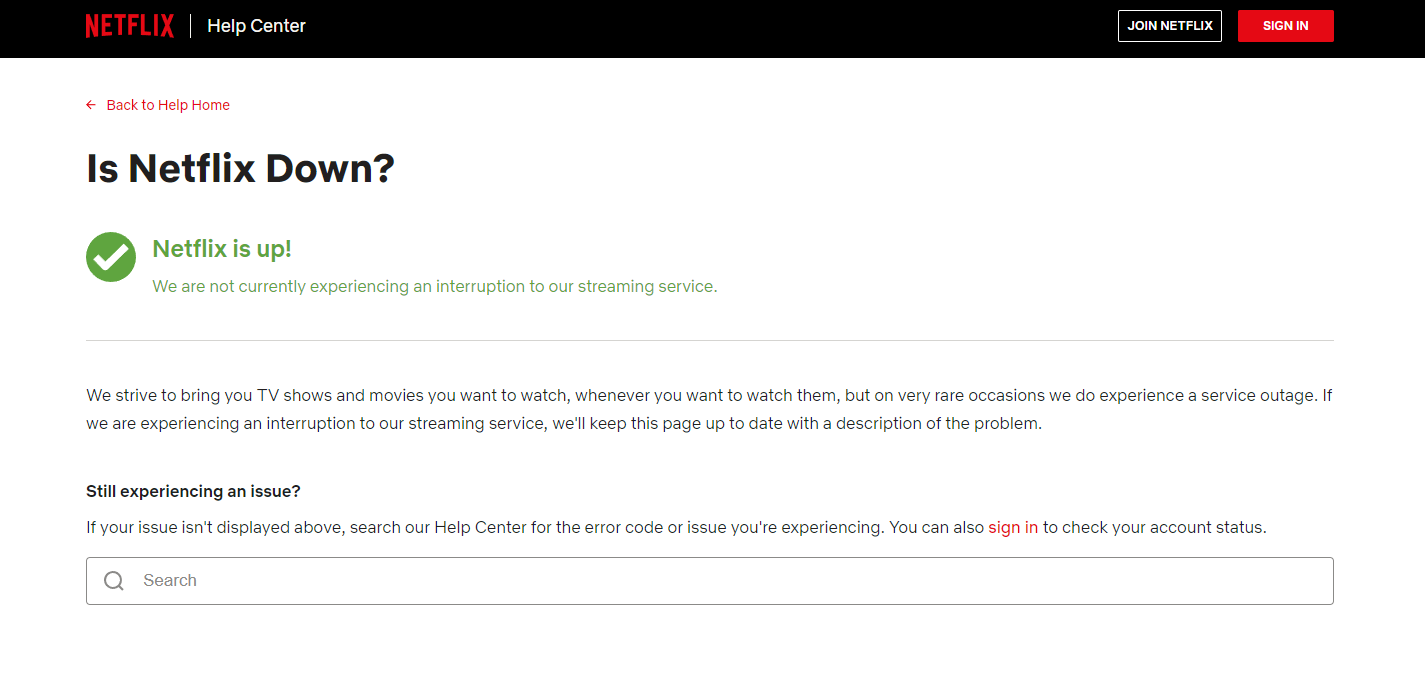Viewport: 1425px width, 688px height.
Task: Click the "Still experiencing an issue?" heading
Action: (192, 491)
